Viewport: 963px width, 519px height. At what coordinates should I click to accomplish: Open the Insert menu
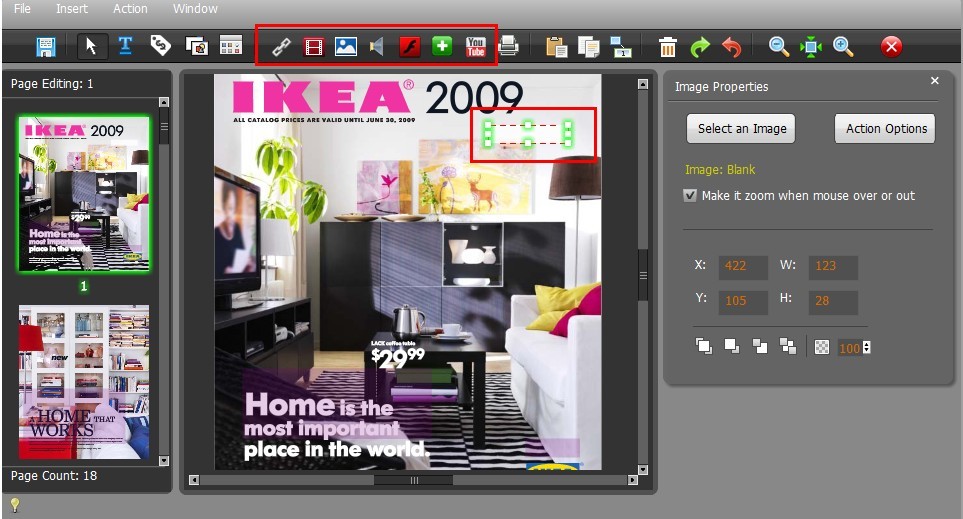pos(72,9)
